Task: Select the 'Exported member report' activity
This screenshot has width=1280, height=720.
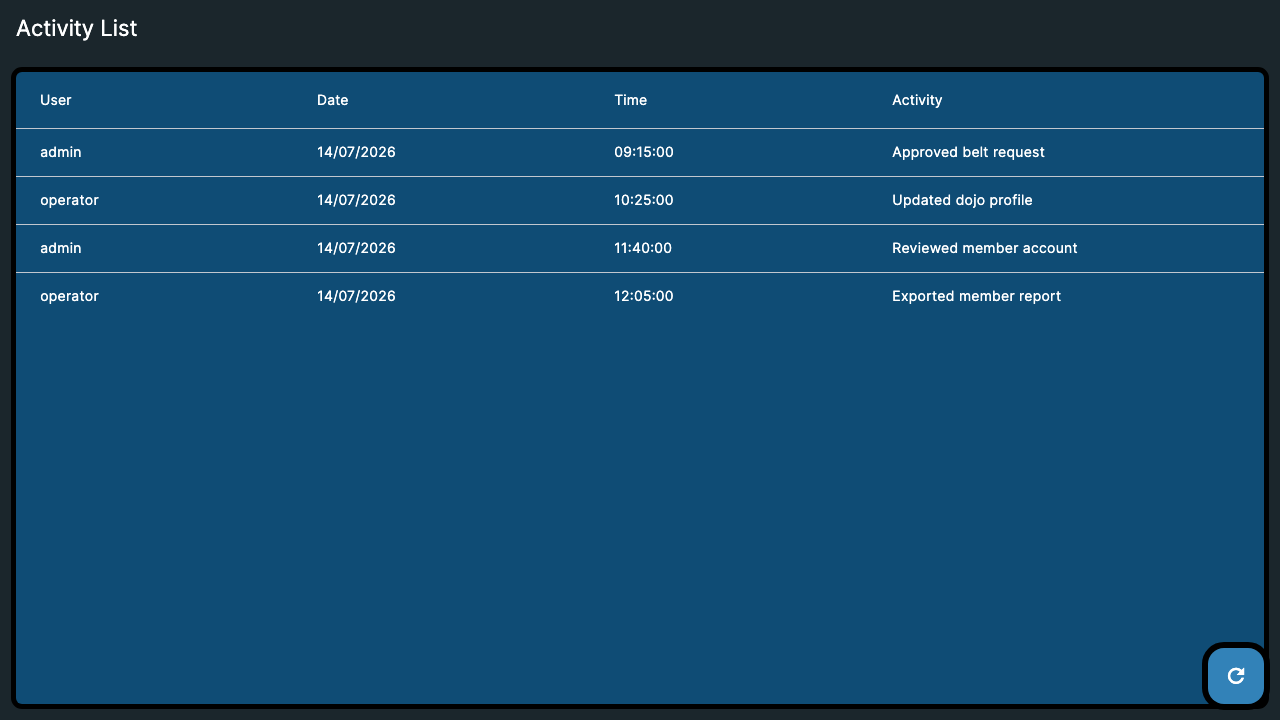Action: point(976,296)
